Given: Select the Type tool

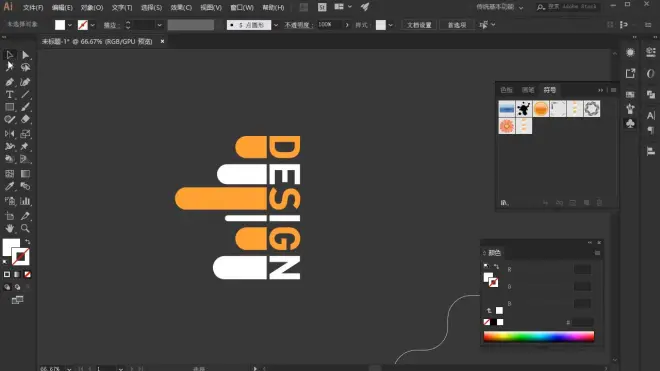Looking at the screenshot, I should (x=9, y=94).
